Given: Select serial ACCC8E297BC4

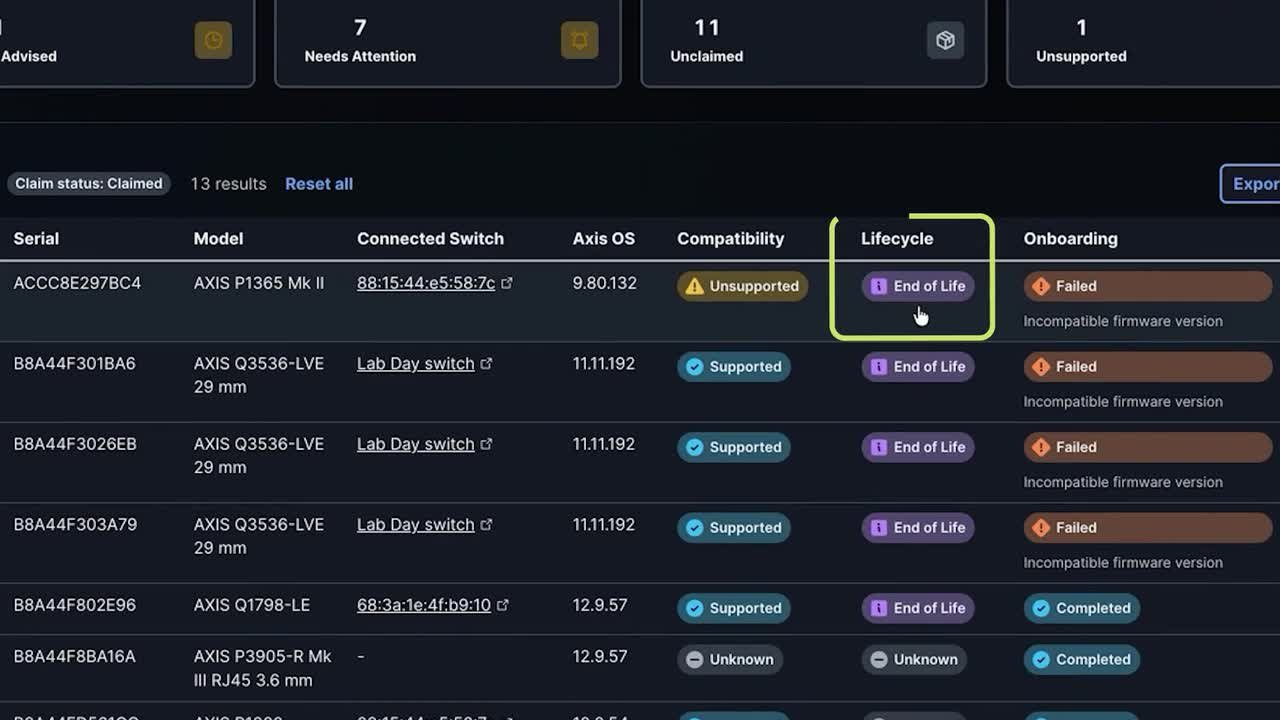Looking at the screenshot, I should 77,283.
